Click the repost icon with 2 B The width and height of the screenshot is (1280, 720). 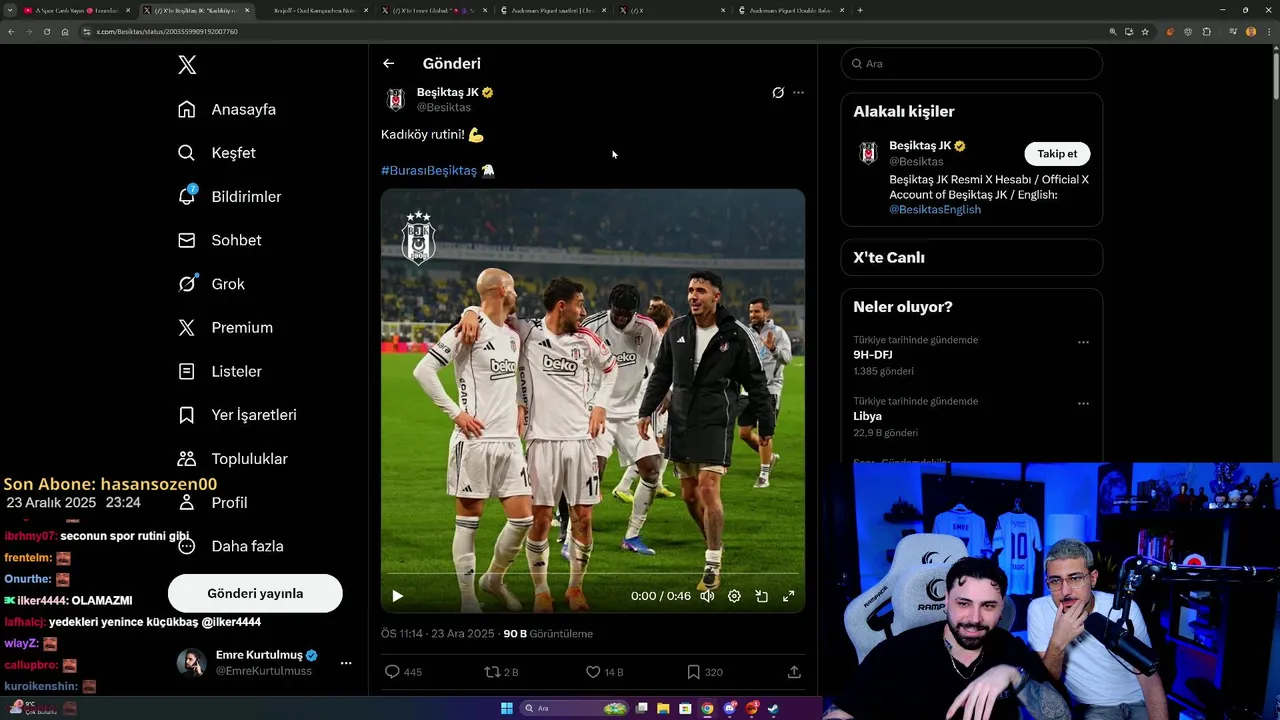point(501,672)
